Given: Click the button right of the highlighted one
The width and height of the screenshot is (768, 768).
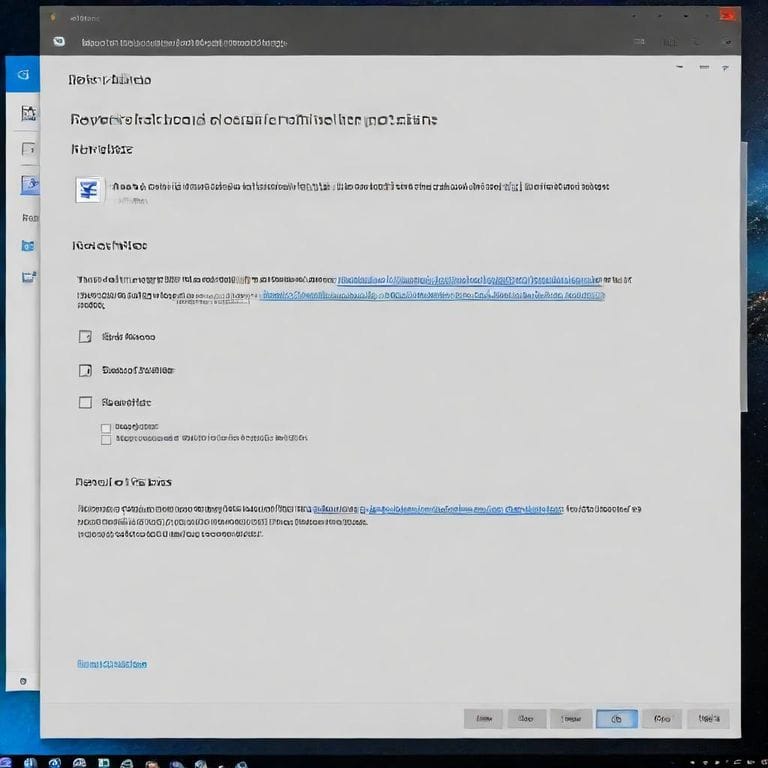Looking at the screenshot, I should point(662,719).
